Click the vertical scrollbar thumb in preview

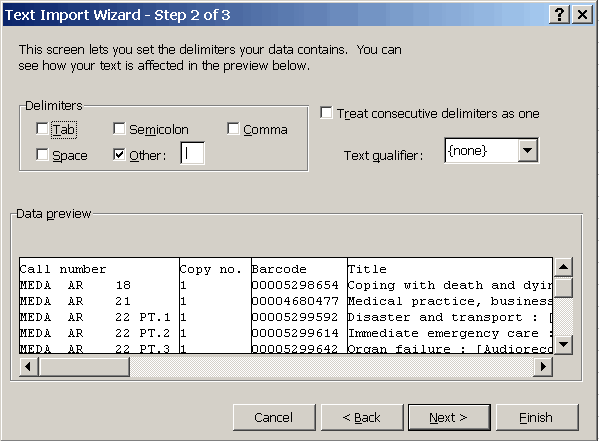coord(563,287)
